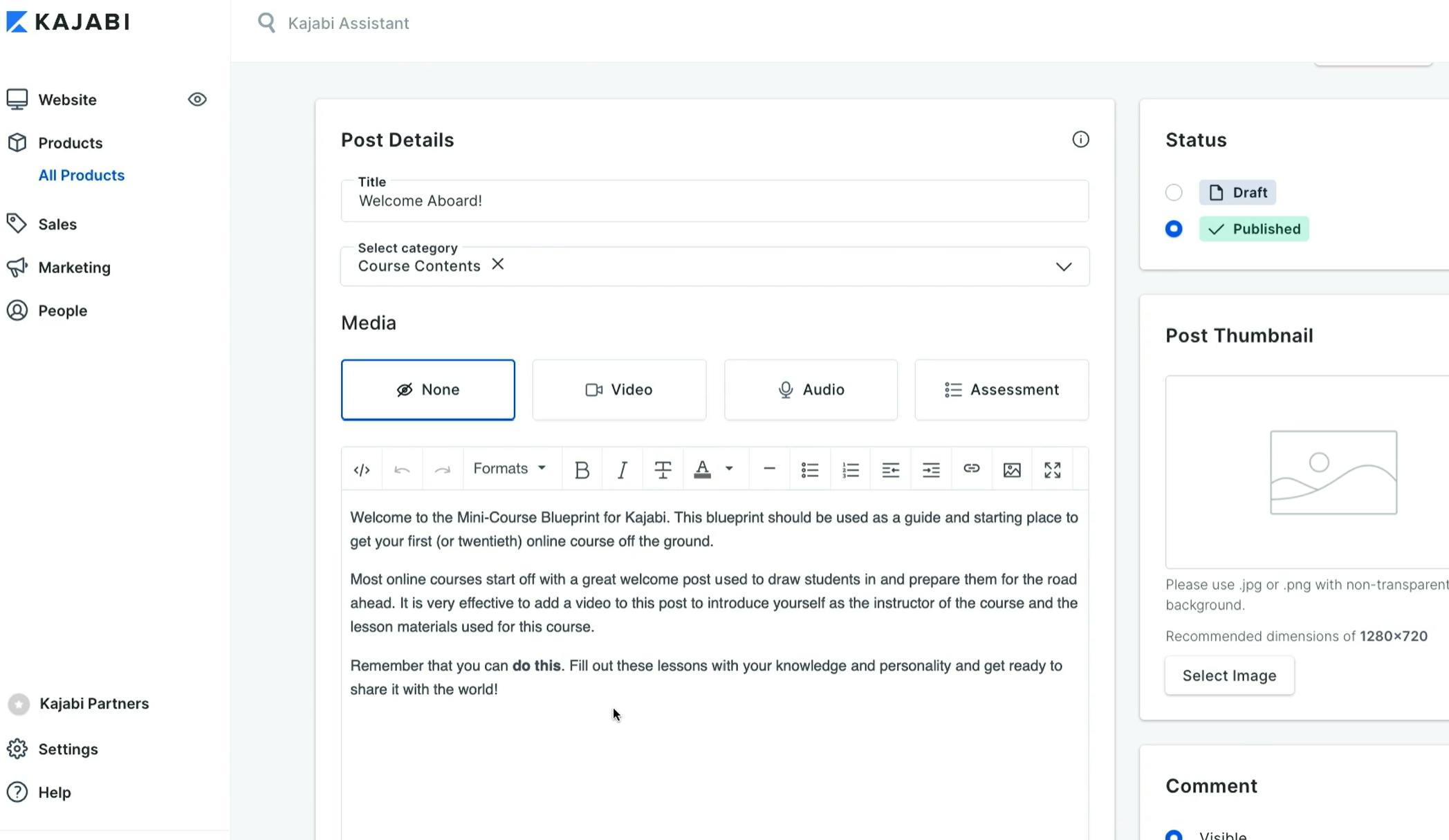Insert a bulleted list
The width and height of the screenshot is (1449, 840).
pos(809,469)
